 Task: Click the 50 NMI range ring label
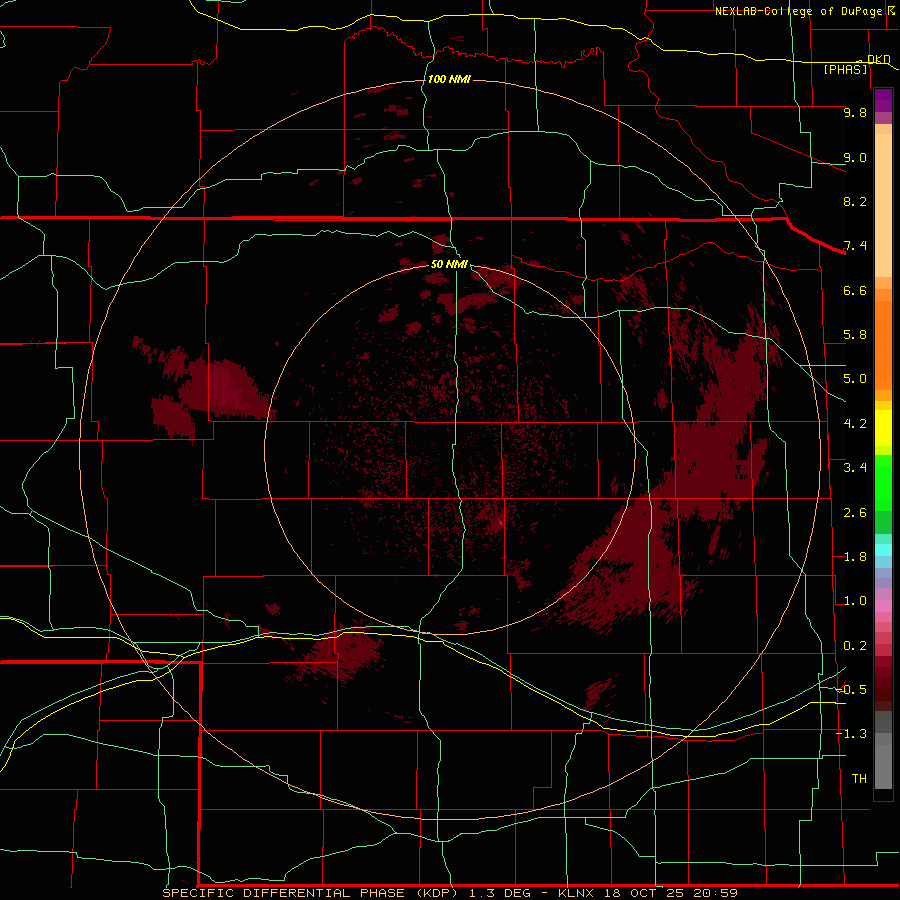449,264
